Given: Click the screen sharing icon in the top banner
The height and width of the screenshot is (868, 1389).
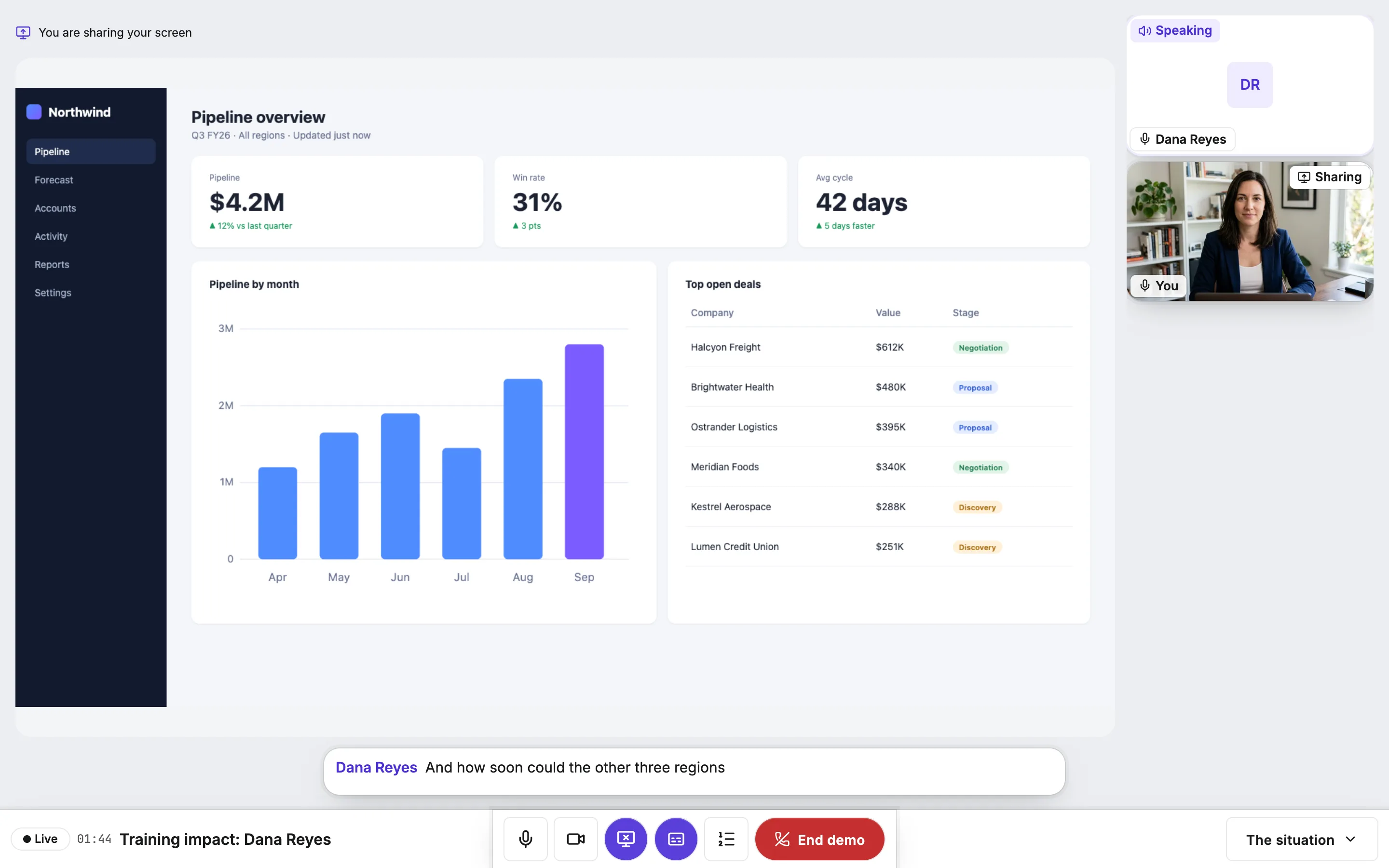Looking at the screenshot, I should [x=23, y=33].
